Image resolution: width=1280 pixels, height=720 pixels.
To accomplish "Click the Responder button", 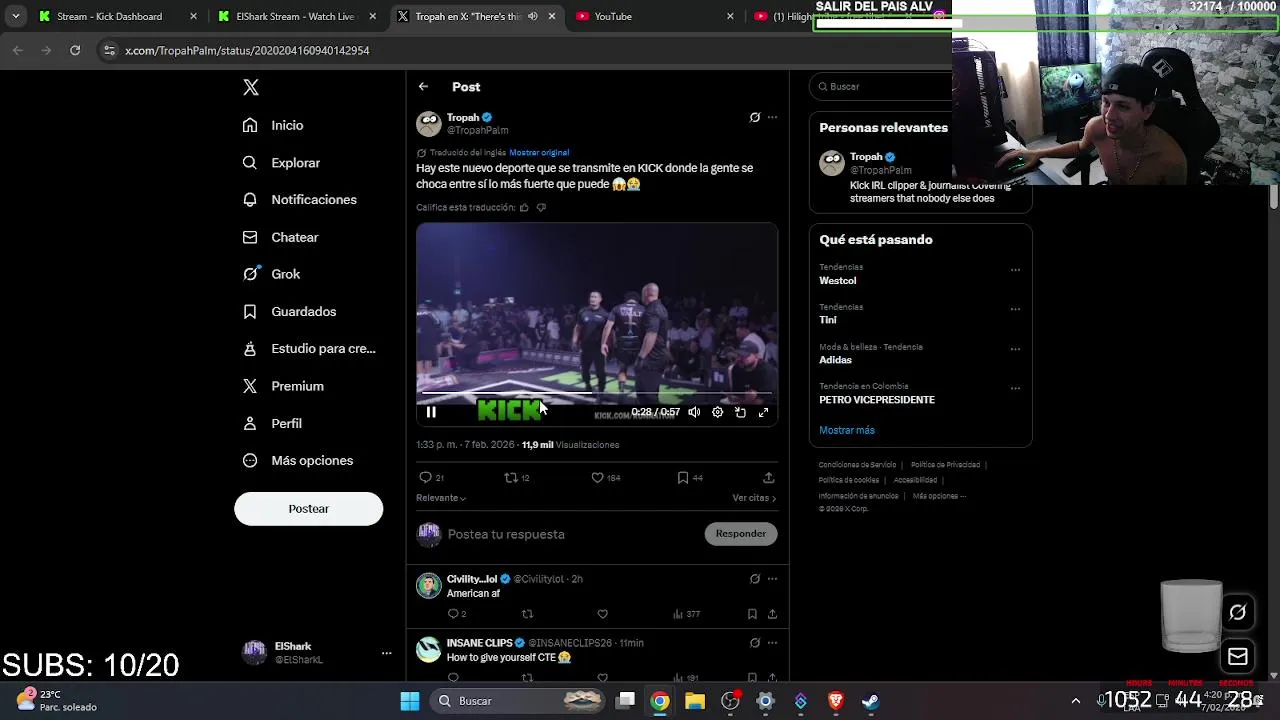I will pos(741,534).
